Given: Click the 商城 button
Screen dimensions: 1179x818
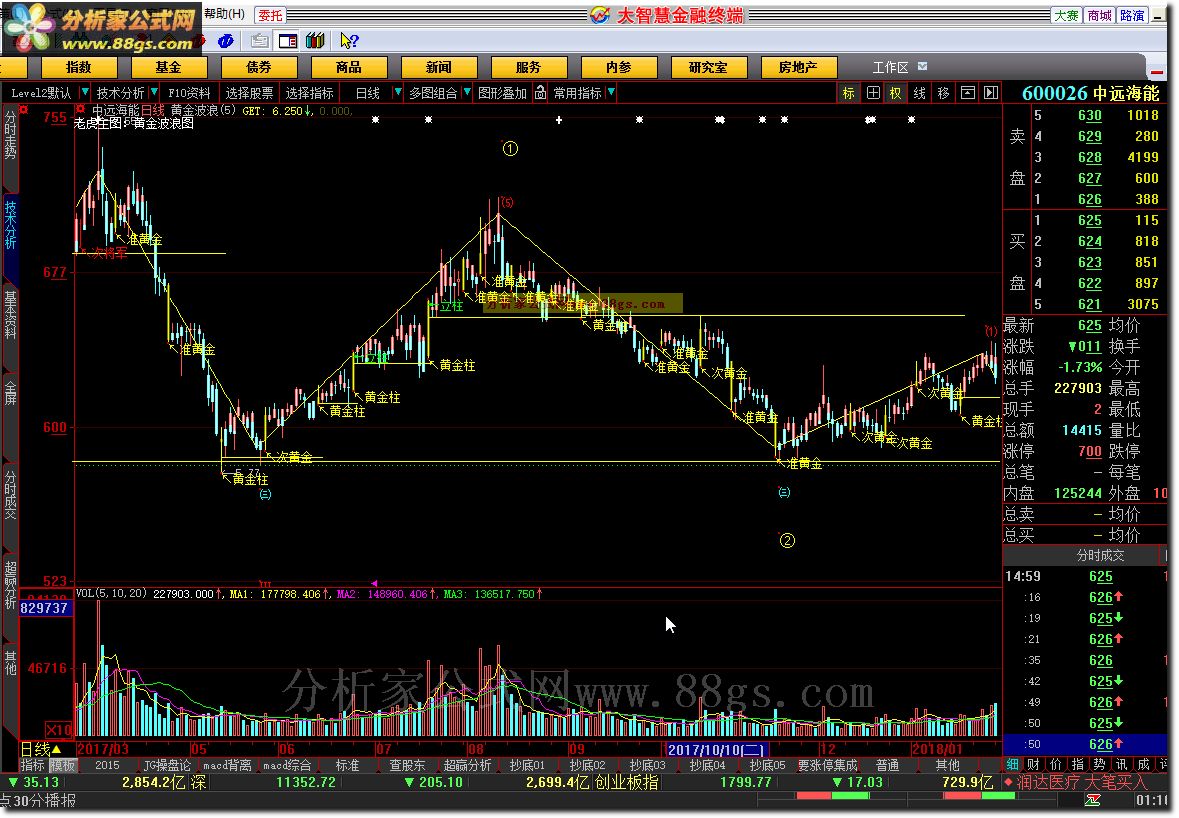Looking at the screenshot, I should pos(1099,15).
